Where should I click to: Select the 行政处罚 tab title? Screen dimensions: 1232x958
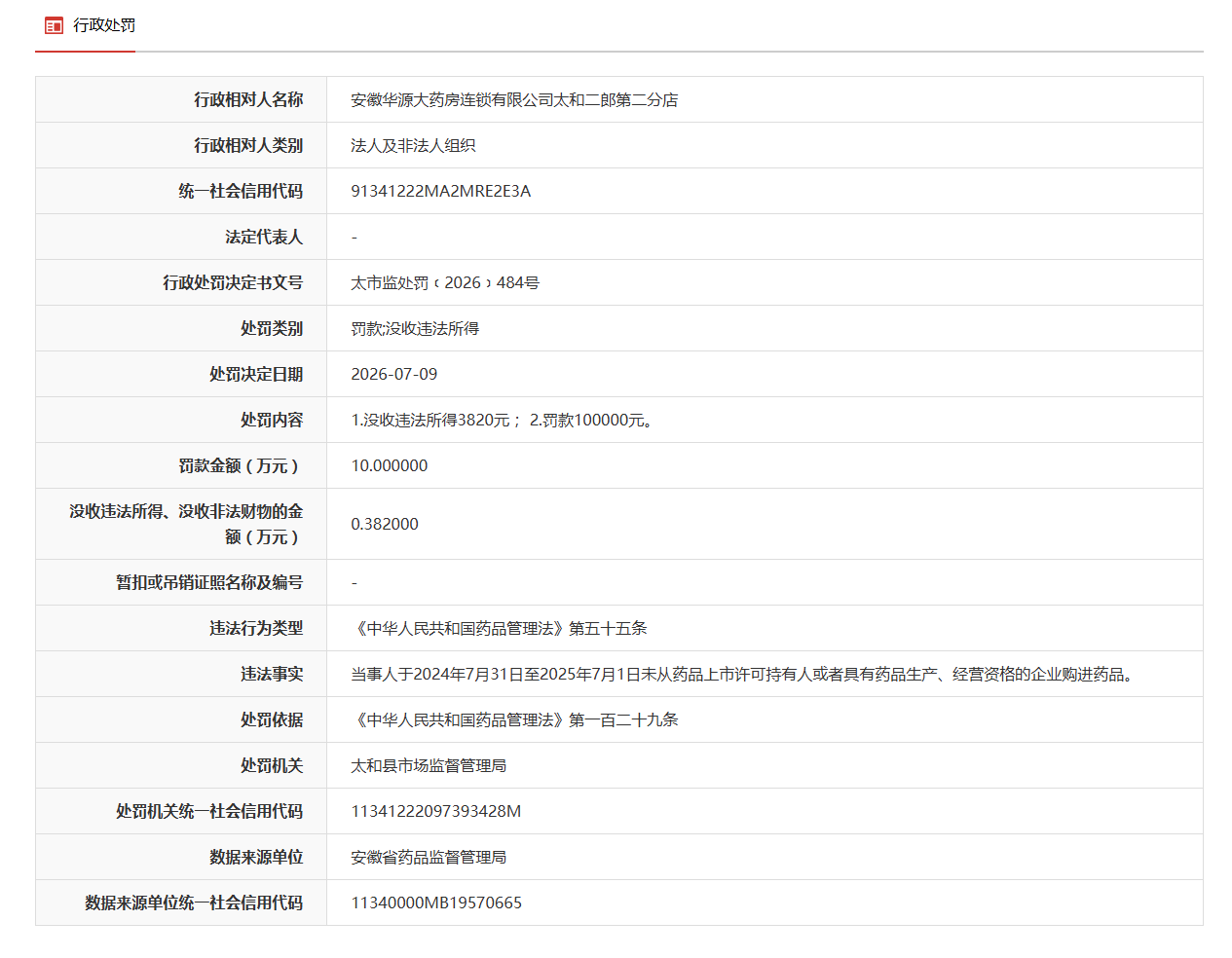pos(104,25)
